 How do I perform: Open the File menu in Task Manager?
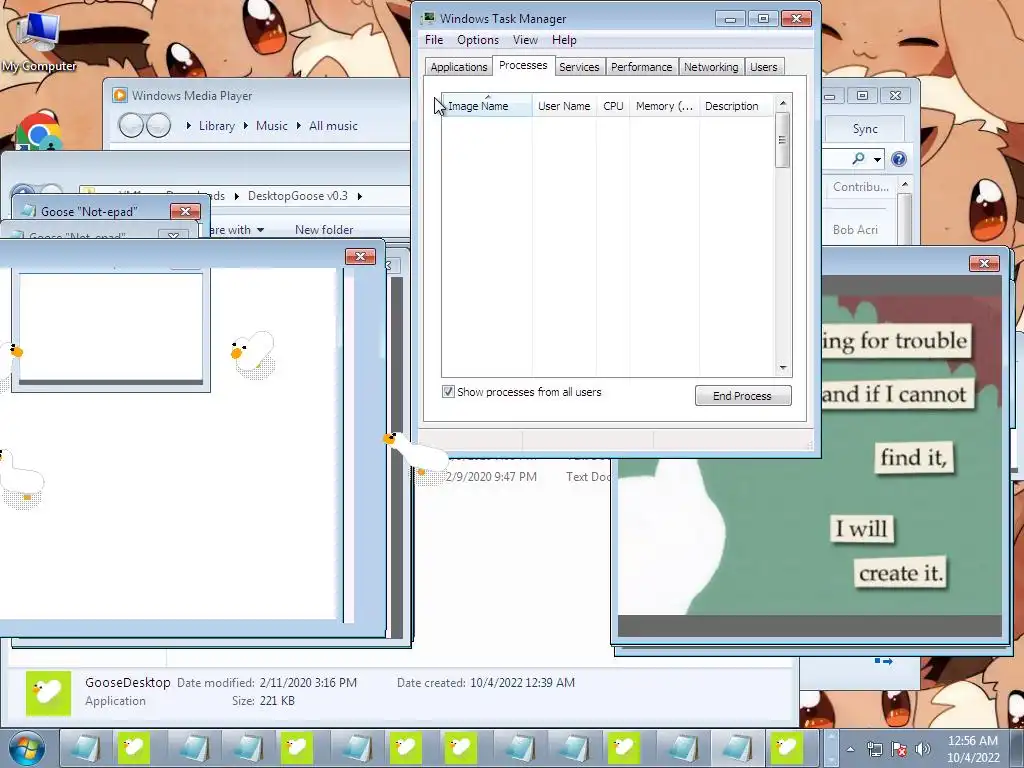click(x=434, y=40)
